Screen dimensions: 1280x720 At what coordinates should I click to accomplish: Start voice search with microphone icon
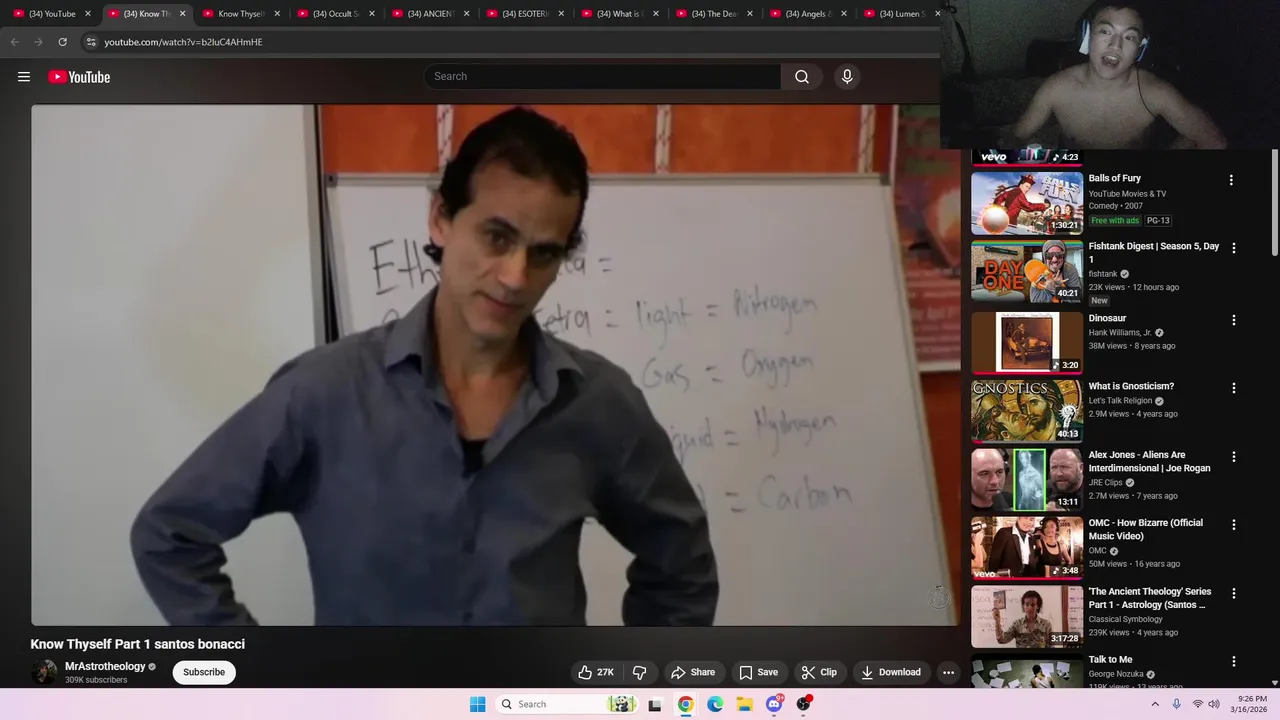[847, 77]
